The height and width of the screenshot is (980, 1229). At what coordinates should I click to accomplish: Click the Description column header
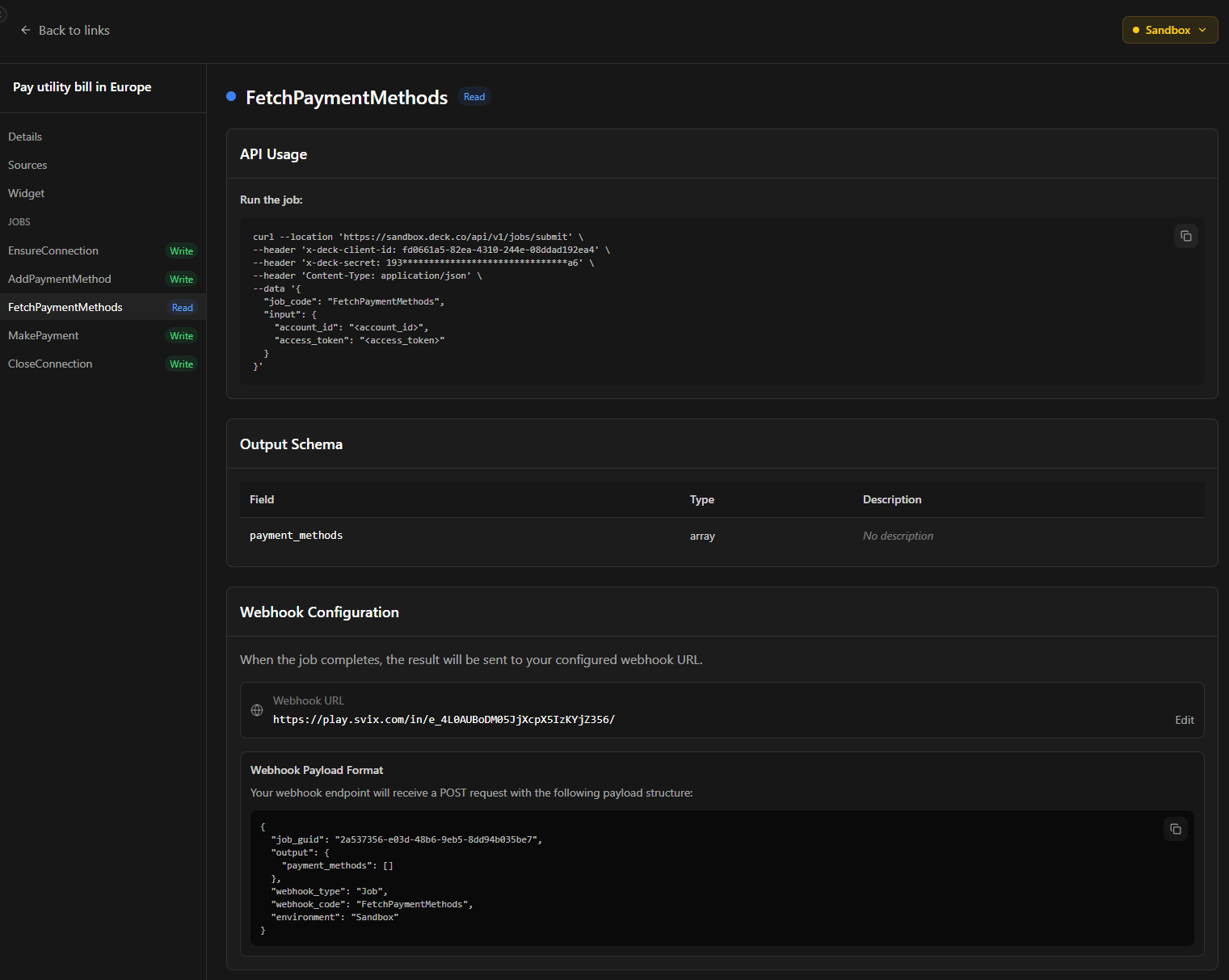point(892,499)
